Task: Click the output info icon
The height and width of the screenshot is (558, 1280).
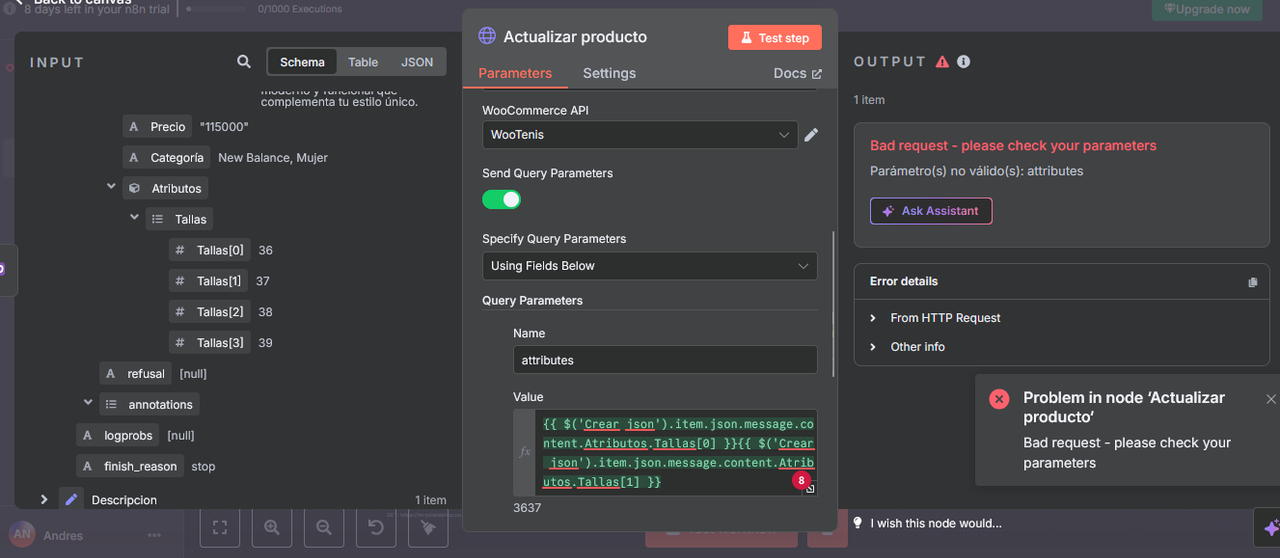Action: (x=963, y=62)
